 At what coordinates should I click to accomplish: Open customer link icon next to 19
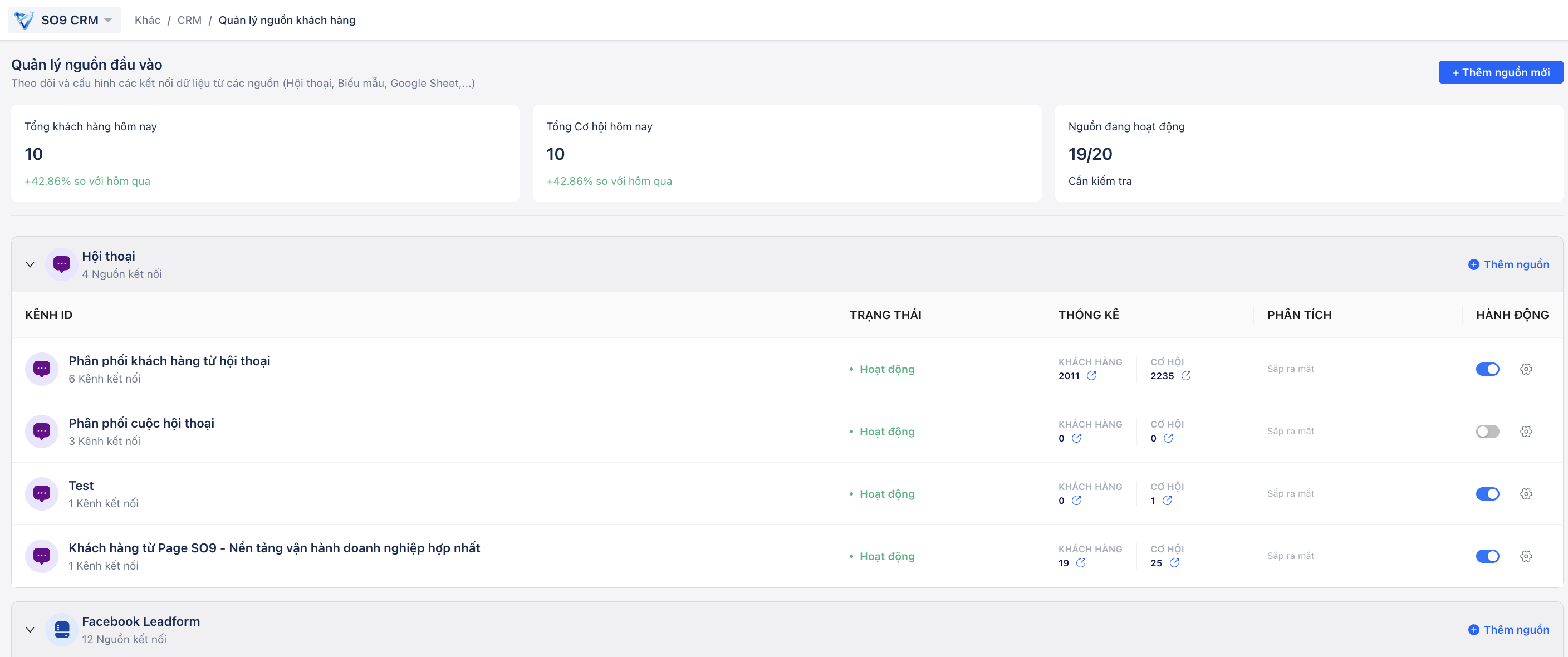click(x=1080, y=562)
